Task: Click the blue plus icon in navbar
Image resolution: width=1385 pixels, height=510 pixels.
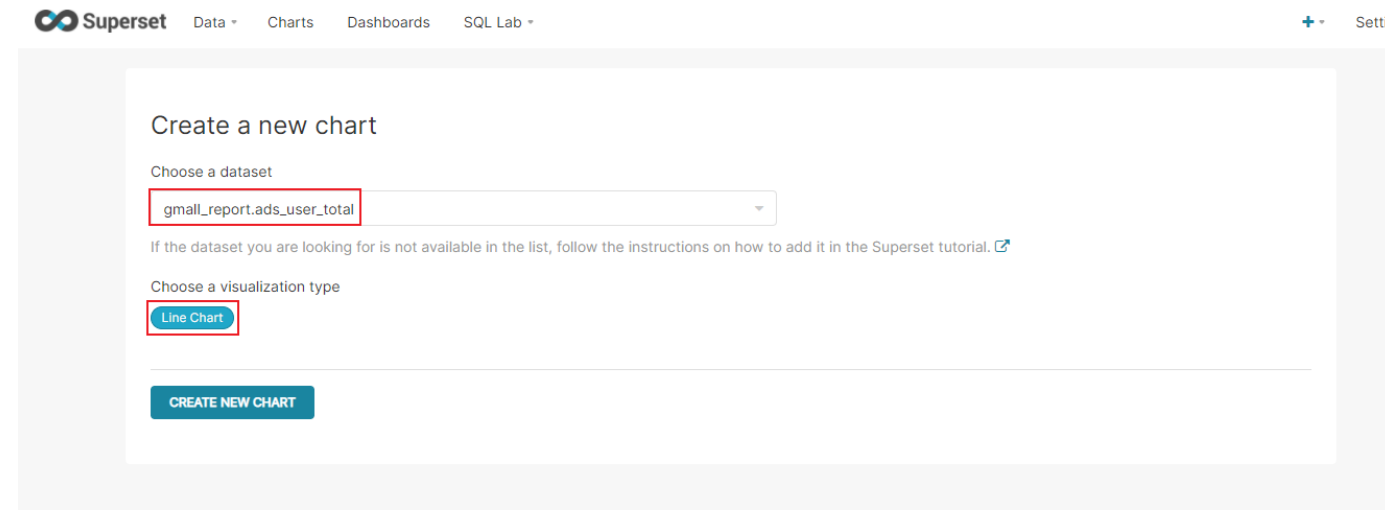Action: (x=1307, y=22)
